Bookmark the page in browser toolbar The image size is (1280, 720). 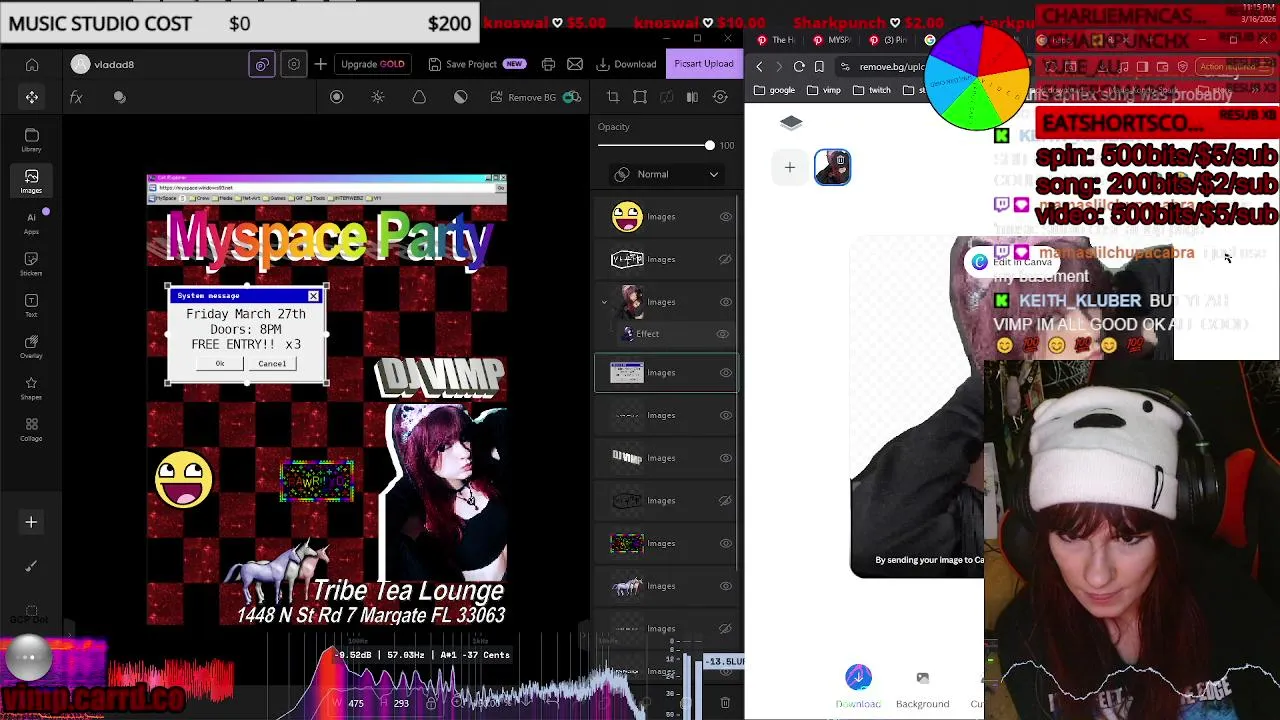coord(819,67)
